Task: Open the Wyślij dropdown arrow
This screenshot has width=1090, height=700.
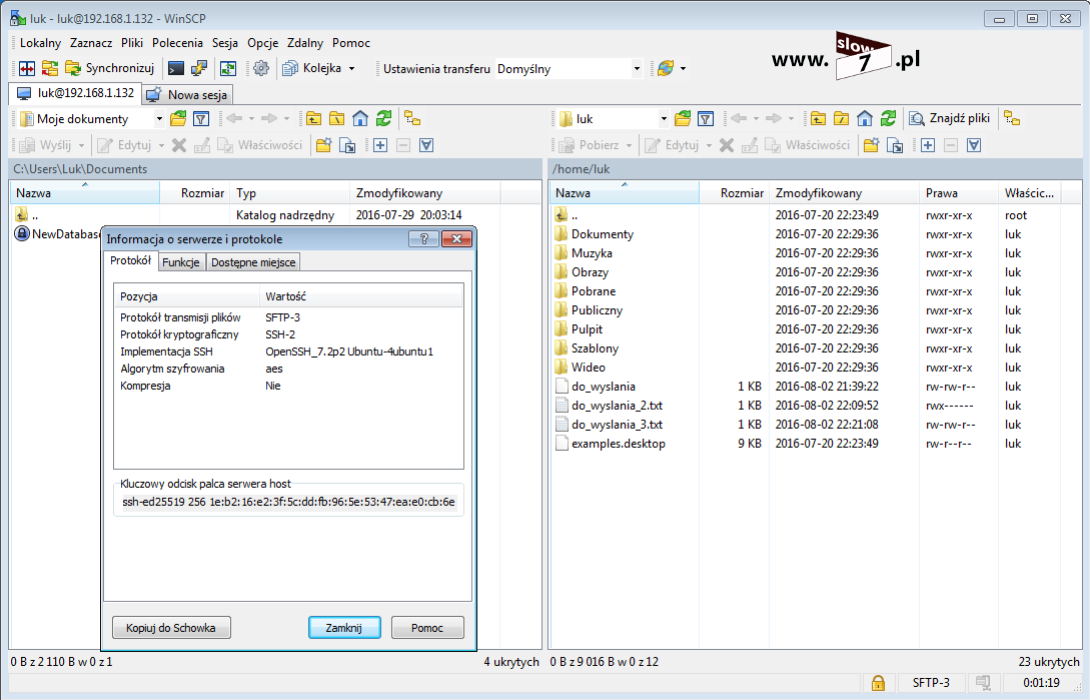Action: (81, 145)
